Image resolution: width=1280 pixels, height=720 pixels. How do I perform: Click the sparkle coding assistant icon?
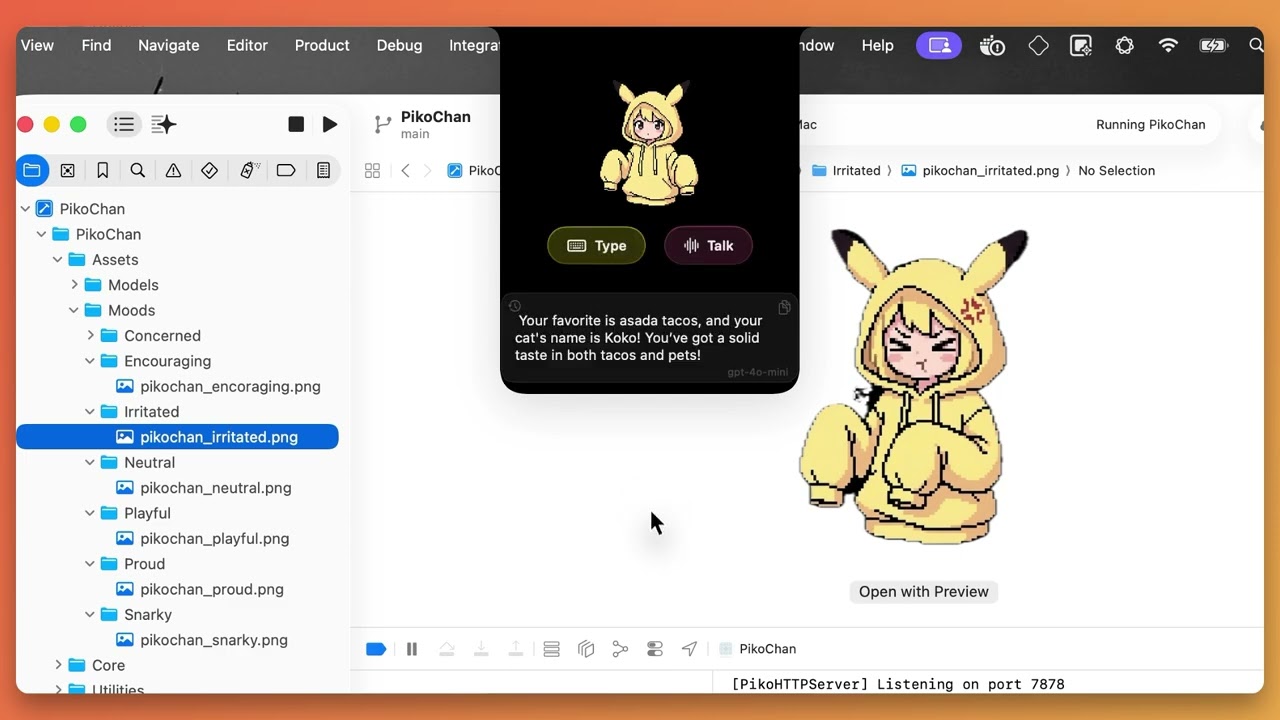coord(163,124)
